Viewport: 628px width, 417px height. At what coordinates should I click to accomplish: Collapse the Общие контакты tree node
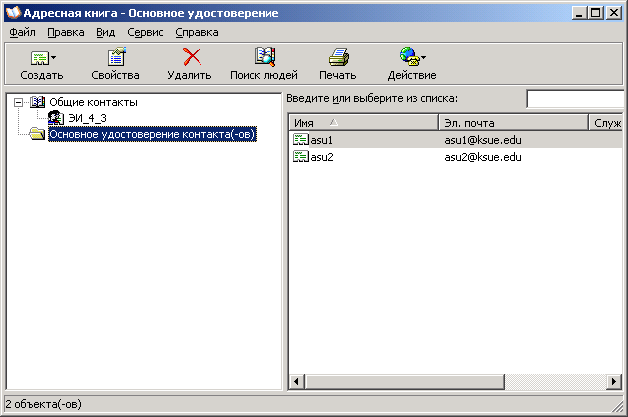coord(18,103)
